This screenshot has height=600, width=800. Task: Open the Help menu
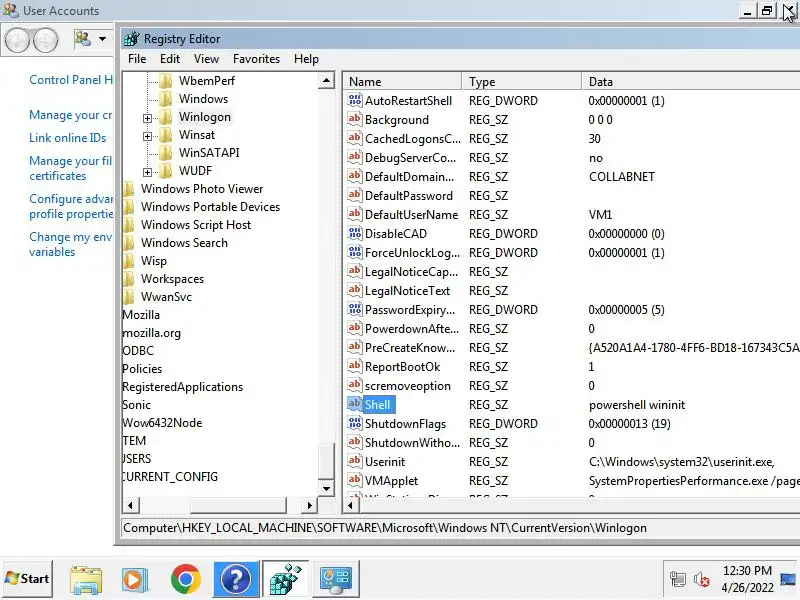tap(306, 59)
